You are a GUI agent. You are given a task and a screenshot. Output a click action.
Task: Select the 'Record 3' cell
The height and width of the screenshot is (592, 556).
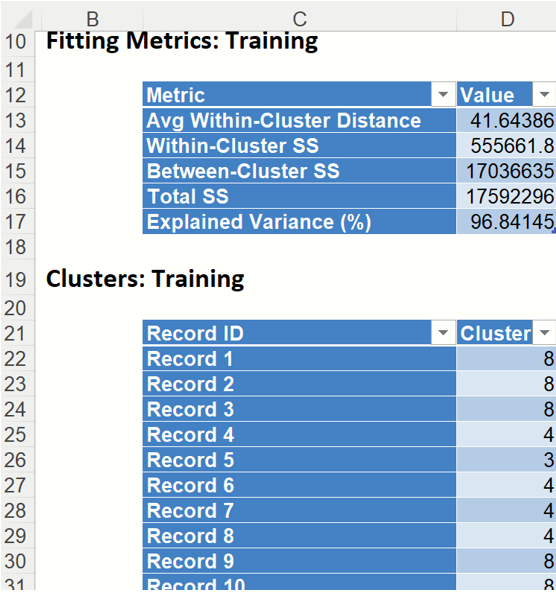[299, 409]
